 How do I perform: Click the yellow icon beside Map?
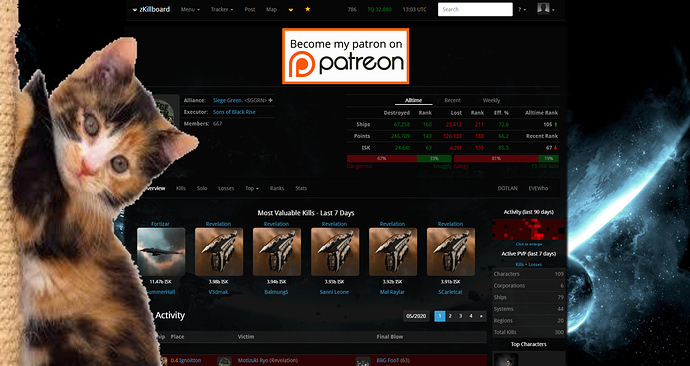click(290, 9)
